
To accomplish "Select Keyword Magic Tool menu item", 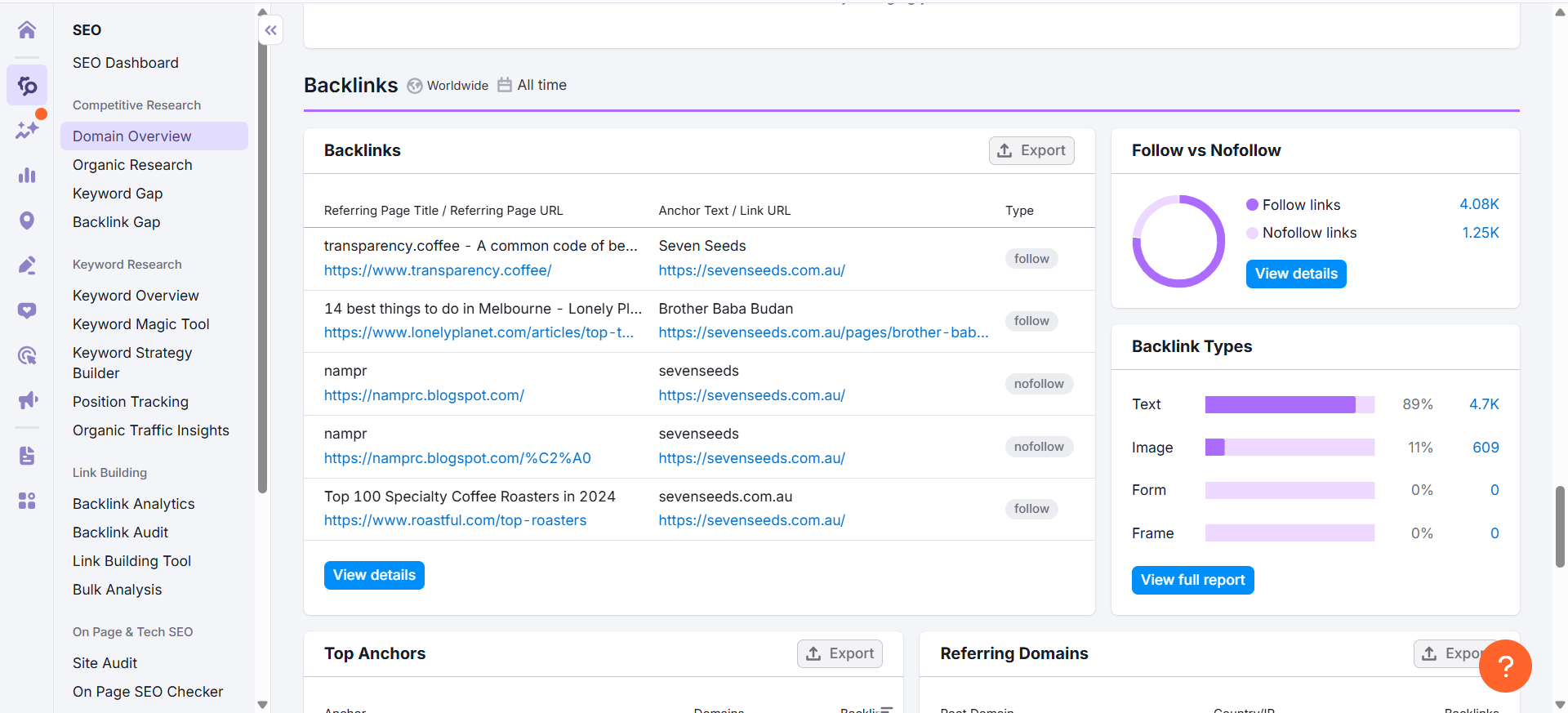I will pos(140,324).
